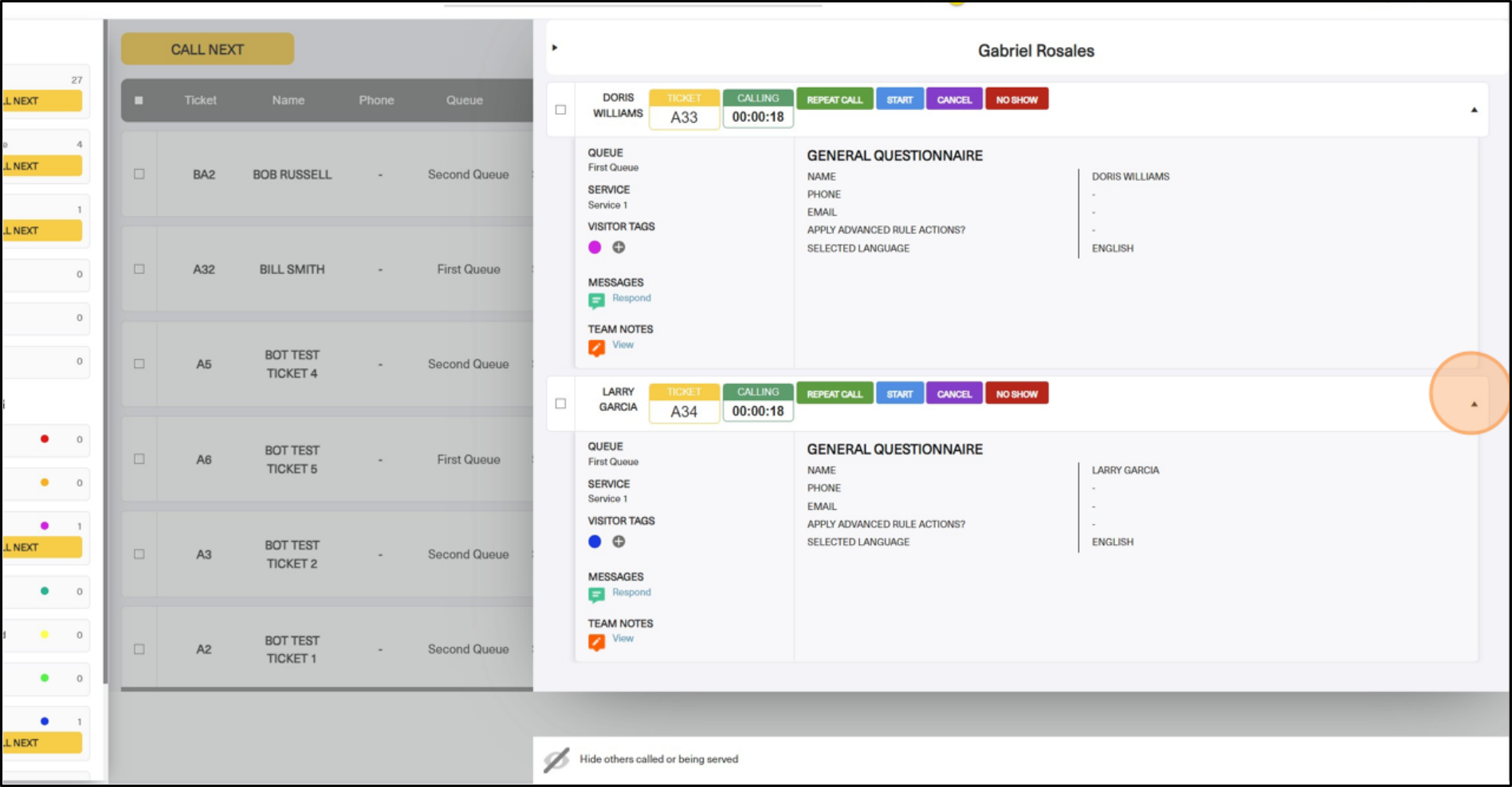Select the BOB RUSSELL ticket checkbox
Viewport: 1512px width, 787px height.
pyautogui.click(x=139, y=174)
